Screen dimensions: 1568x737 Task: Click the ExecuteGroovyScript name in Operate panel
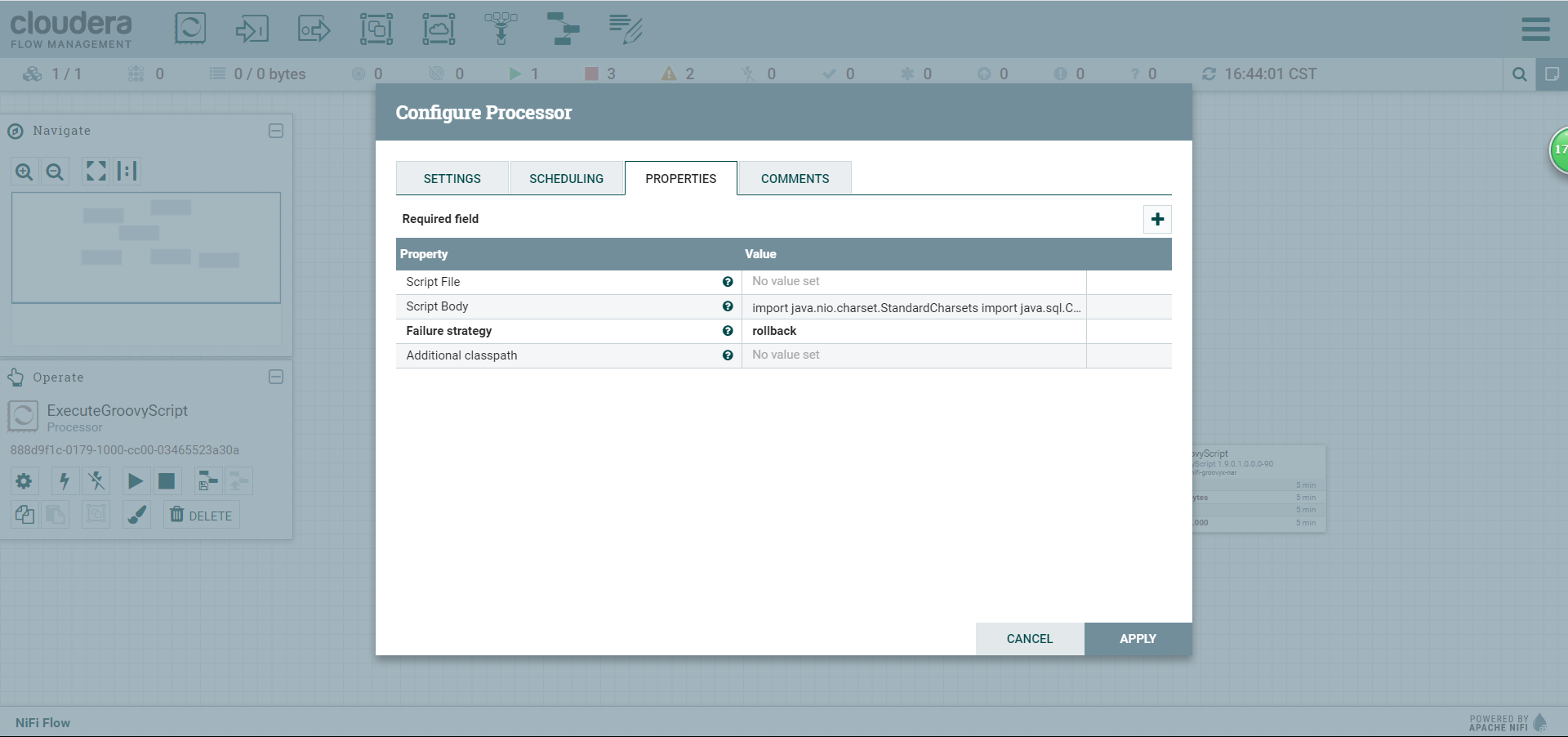click(118, 410)
